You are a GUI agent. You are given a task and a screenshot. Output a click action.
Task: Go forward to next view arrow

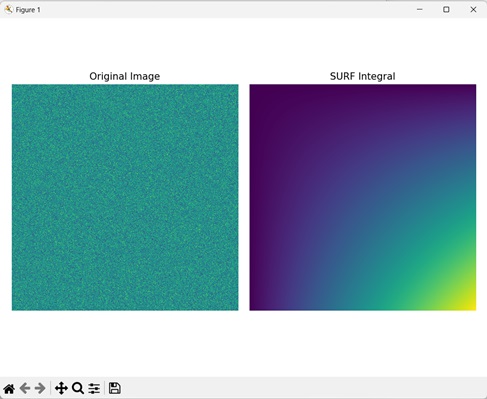pyautogui.click(x=40, y=388)
